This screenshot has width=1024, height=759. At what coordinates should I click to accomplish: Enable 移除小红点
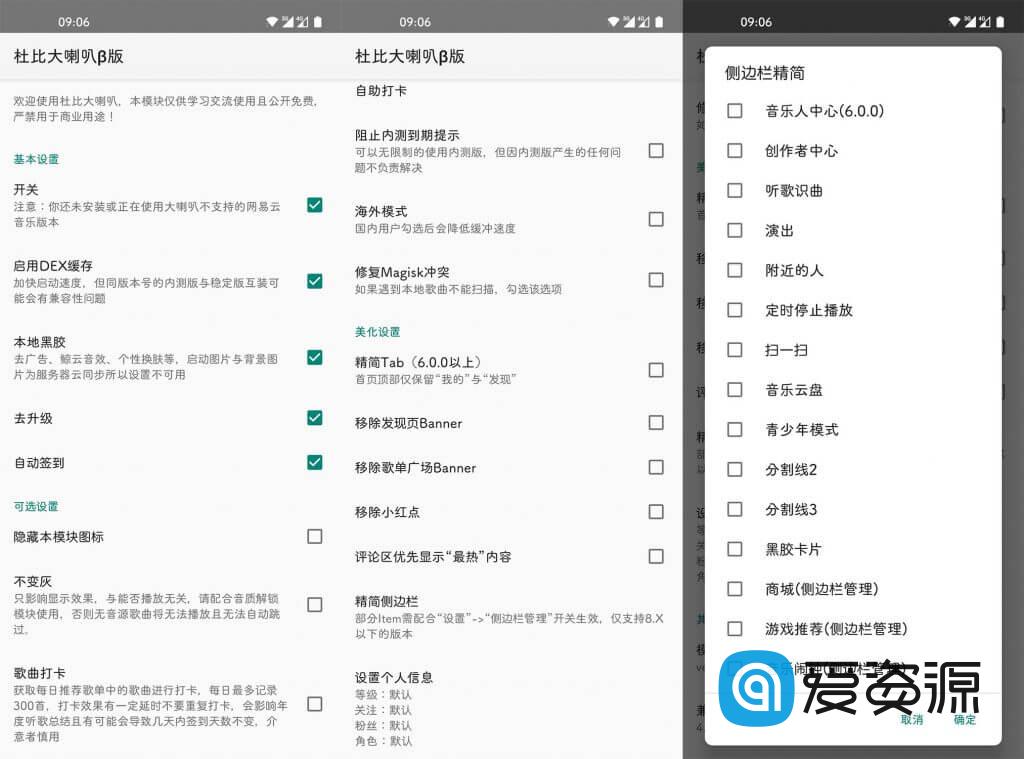point(656,512)
